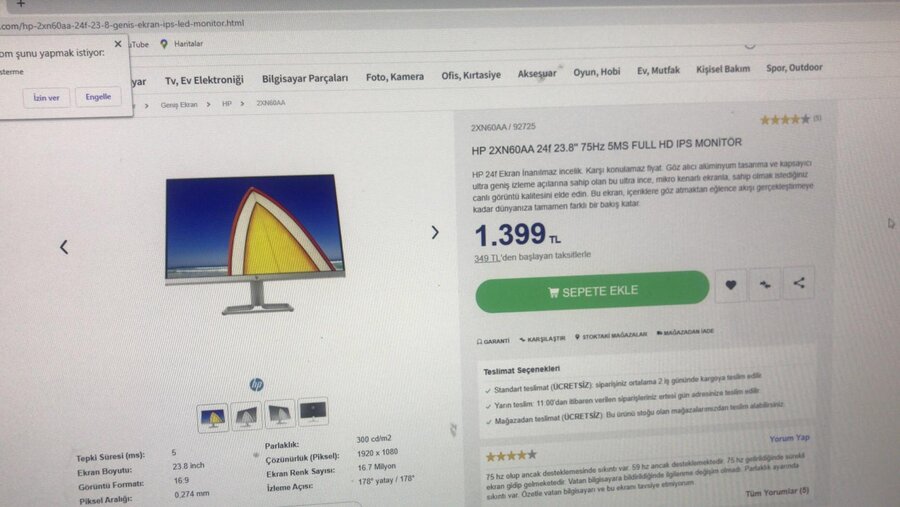
Task: Click the compare arrows icon beside heart
Action: pyautogui.click(x=765, y=284)
